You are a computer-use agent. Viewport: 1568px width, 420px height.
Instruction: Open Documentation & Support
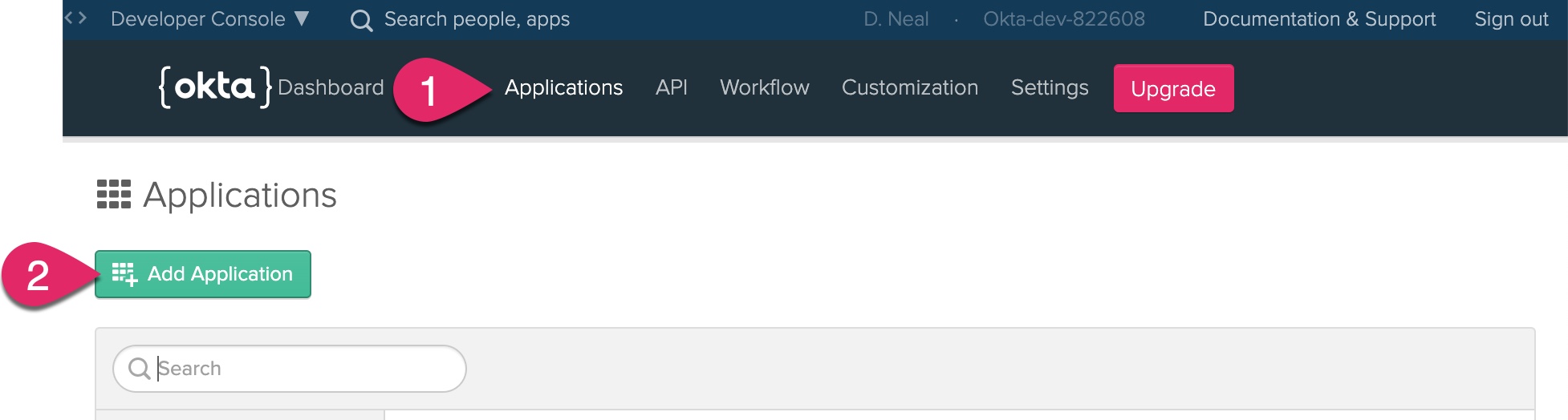1318,19
